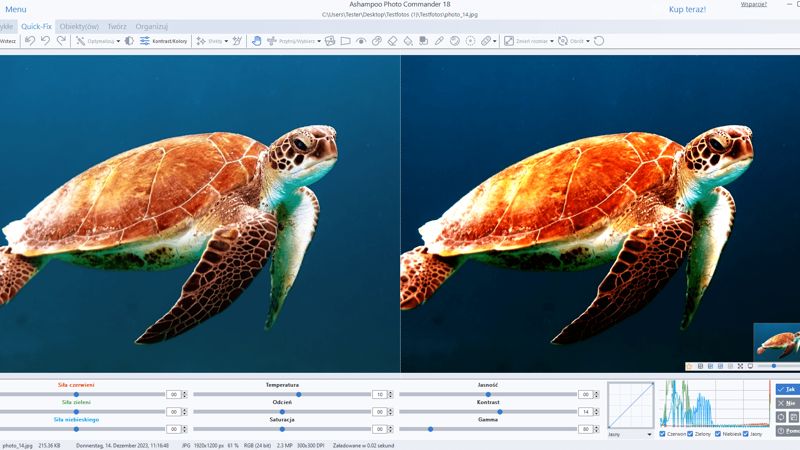Select the red-eye removal eye icon
The width and height of the screenshot is (800, 450).
point(361,41)
